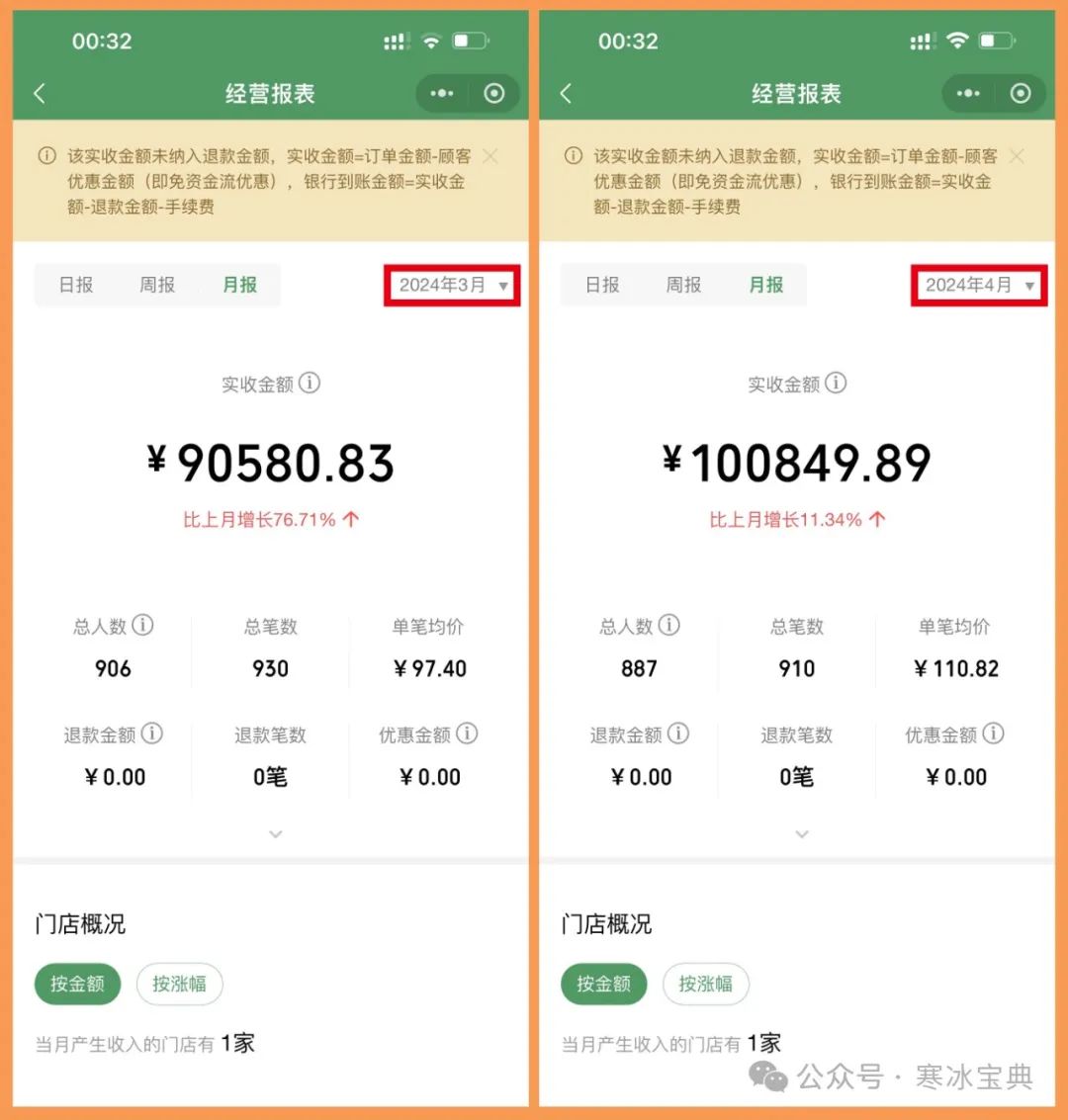Click info icon beside left 实收金额 label

pos(310,383)
